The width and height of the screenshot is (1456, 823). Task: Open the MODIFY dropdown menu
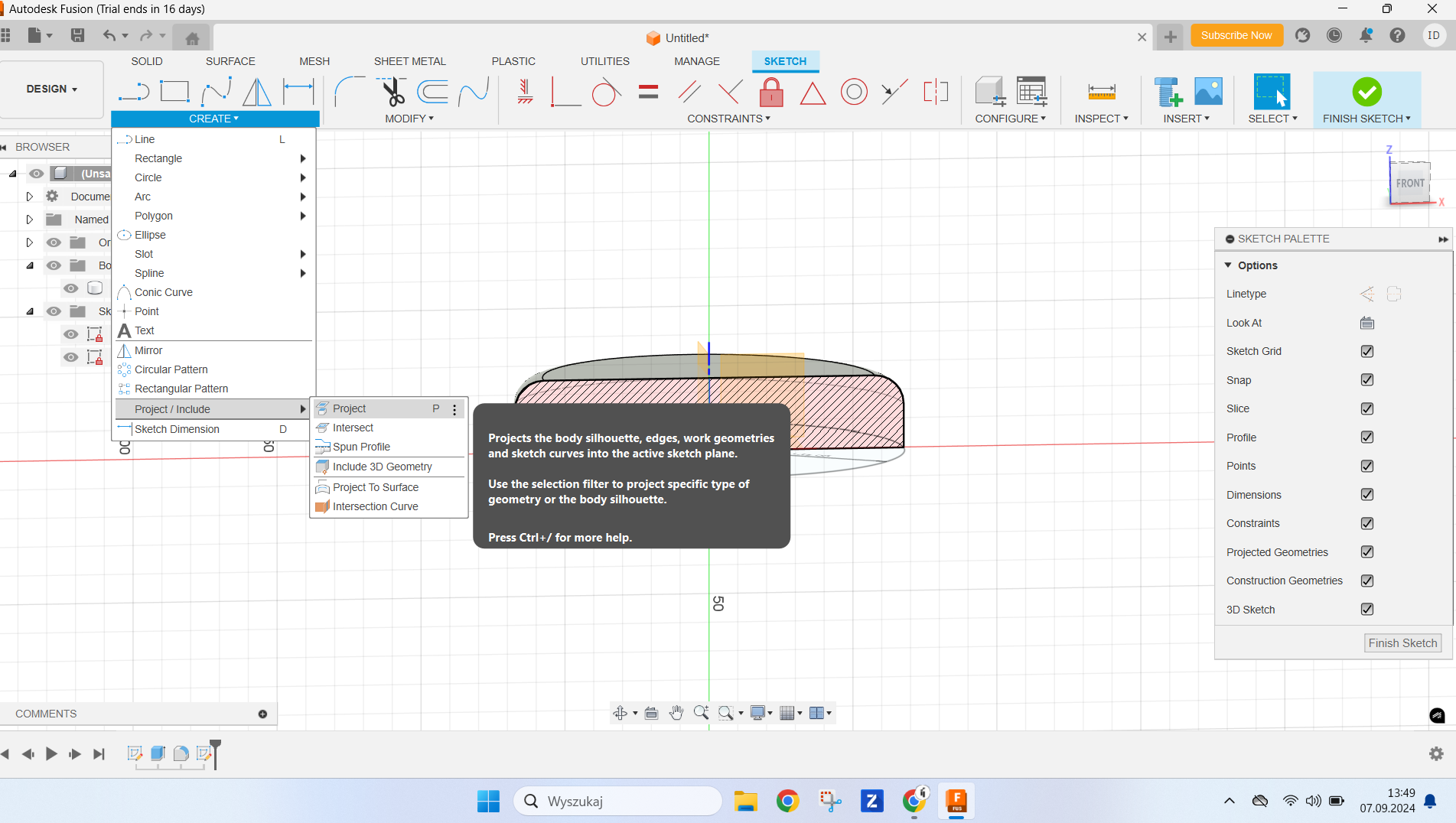coord(409,119)
